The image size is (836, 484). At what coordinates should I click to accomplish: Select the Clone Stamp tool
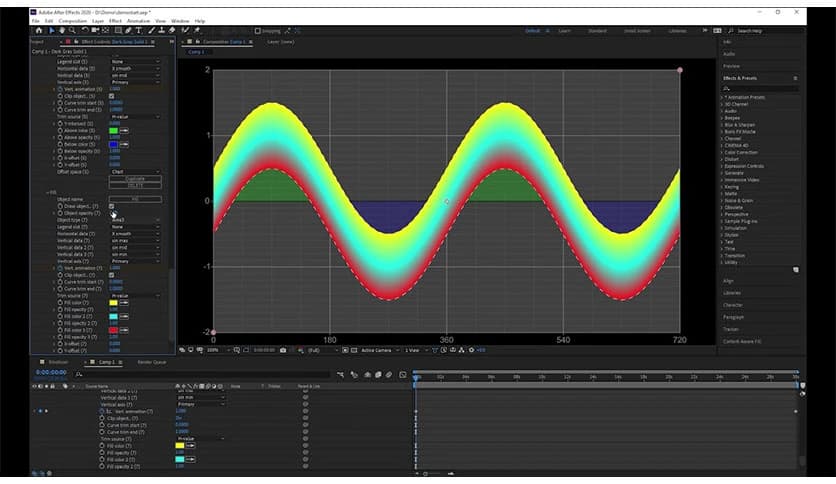coord(162,30)
